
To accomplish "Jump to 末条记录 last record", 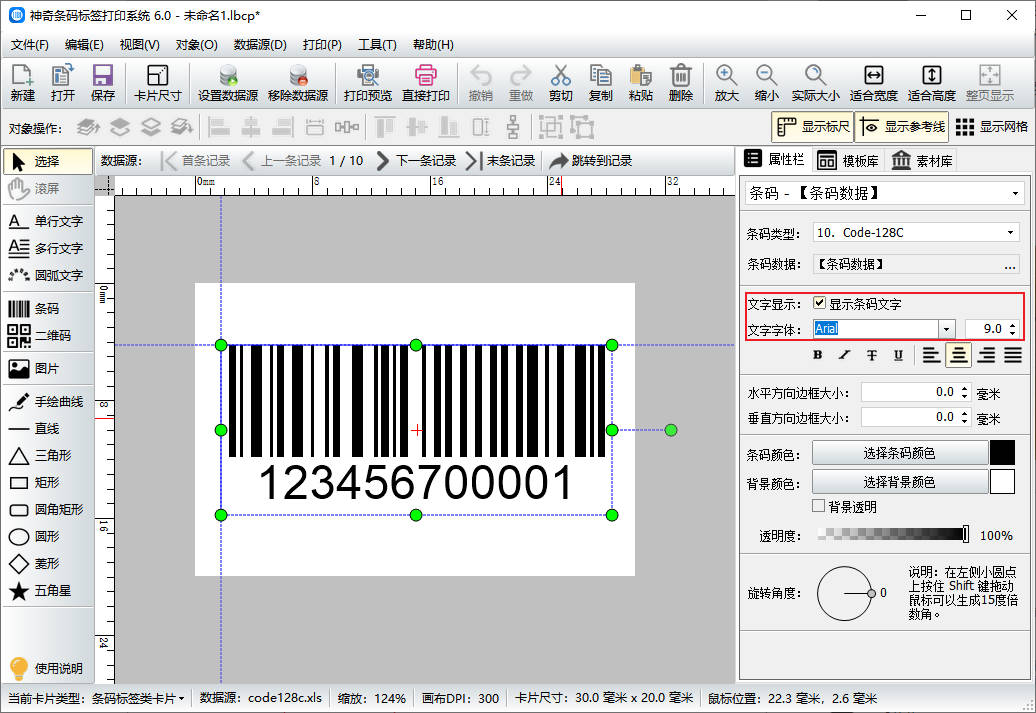I will (x=500, y=161).
